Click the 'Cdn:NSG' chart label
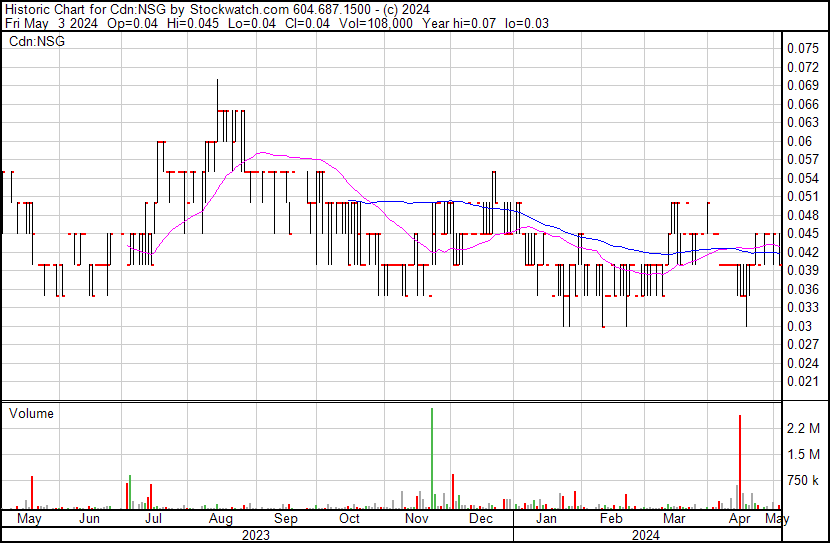The image size is (830, 543). point(37,41)
